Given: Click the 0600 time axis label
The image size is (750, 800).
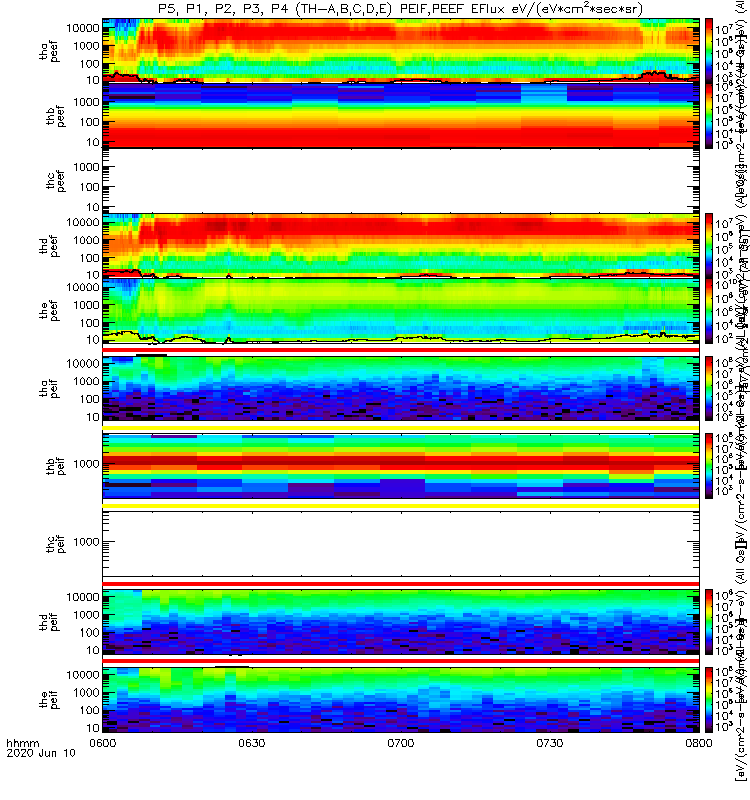Looking at the screenshot, I should pyautogui.click(x=103, y=743).
